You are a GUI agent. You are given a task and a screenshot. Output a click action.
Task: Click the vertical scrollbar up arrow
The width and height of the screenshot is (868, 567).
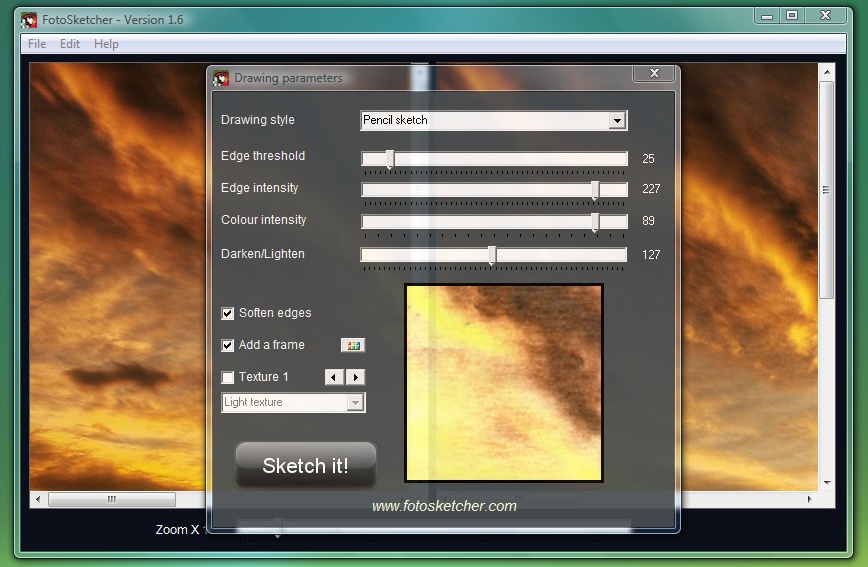tap(826, 72)
